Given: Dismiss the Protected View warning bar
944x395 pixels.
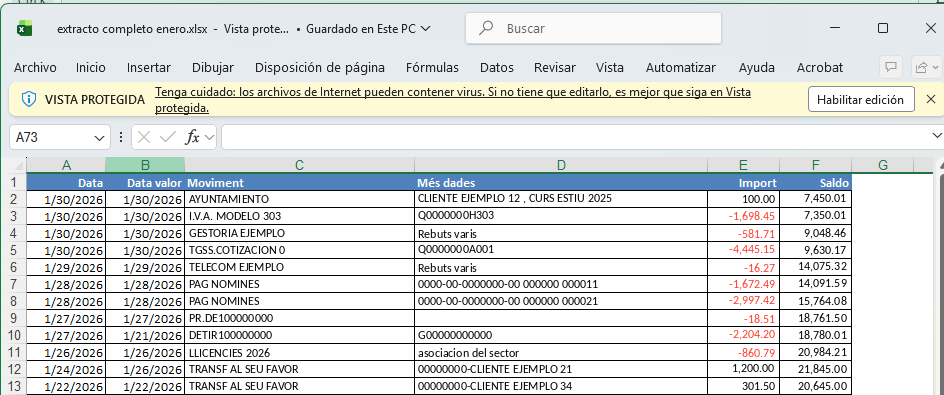Looking at the screenshot, I should (x=931, y=99).
